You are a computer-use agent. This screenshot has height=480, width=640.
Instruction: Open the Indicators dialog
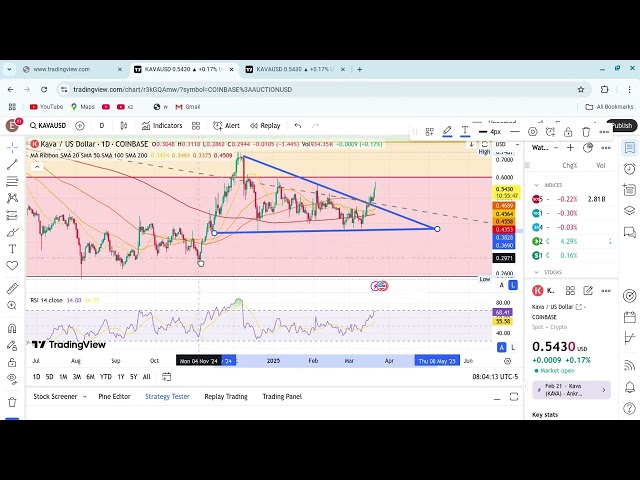tap(162, 126)
